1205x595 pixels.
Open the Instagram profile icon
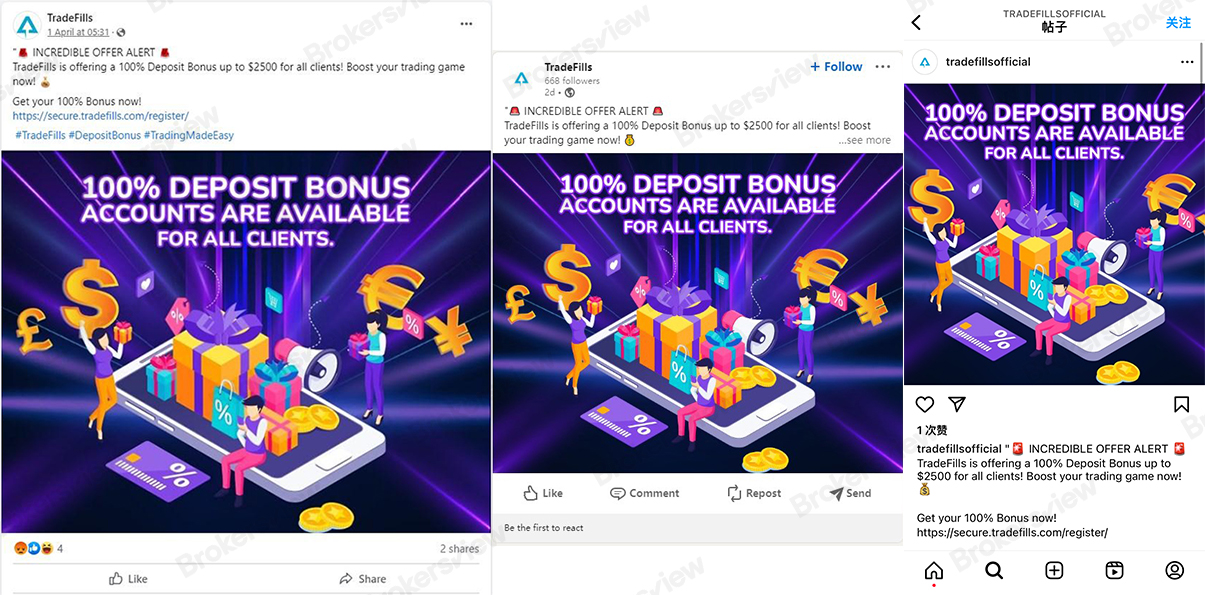[1175, 570]
